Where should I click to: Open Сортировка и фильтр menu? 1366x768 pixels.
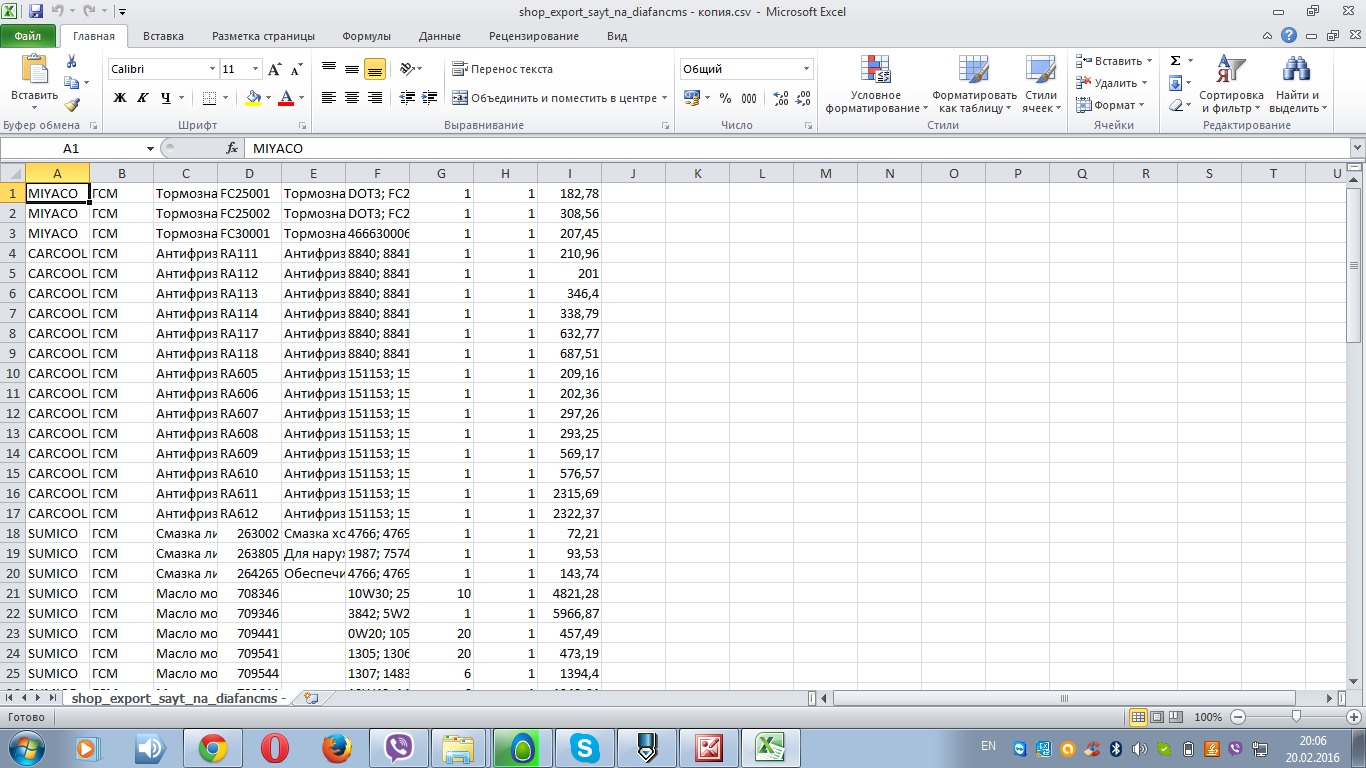[1231, 85]
